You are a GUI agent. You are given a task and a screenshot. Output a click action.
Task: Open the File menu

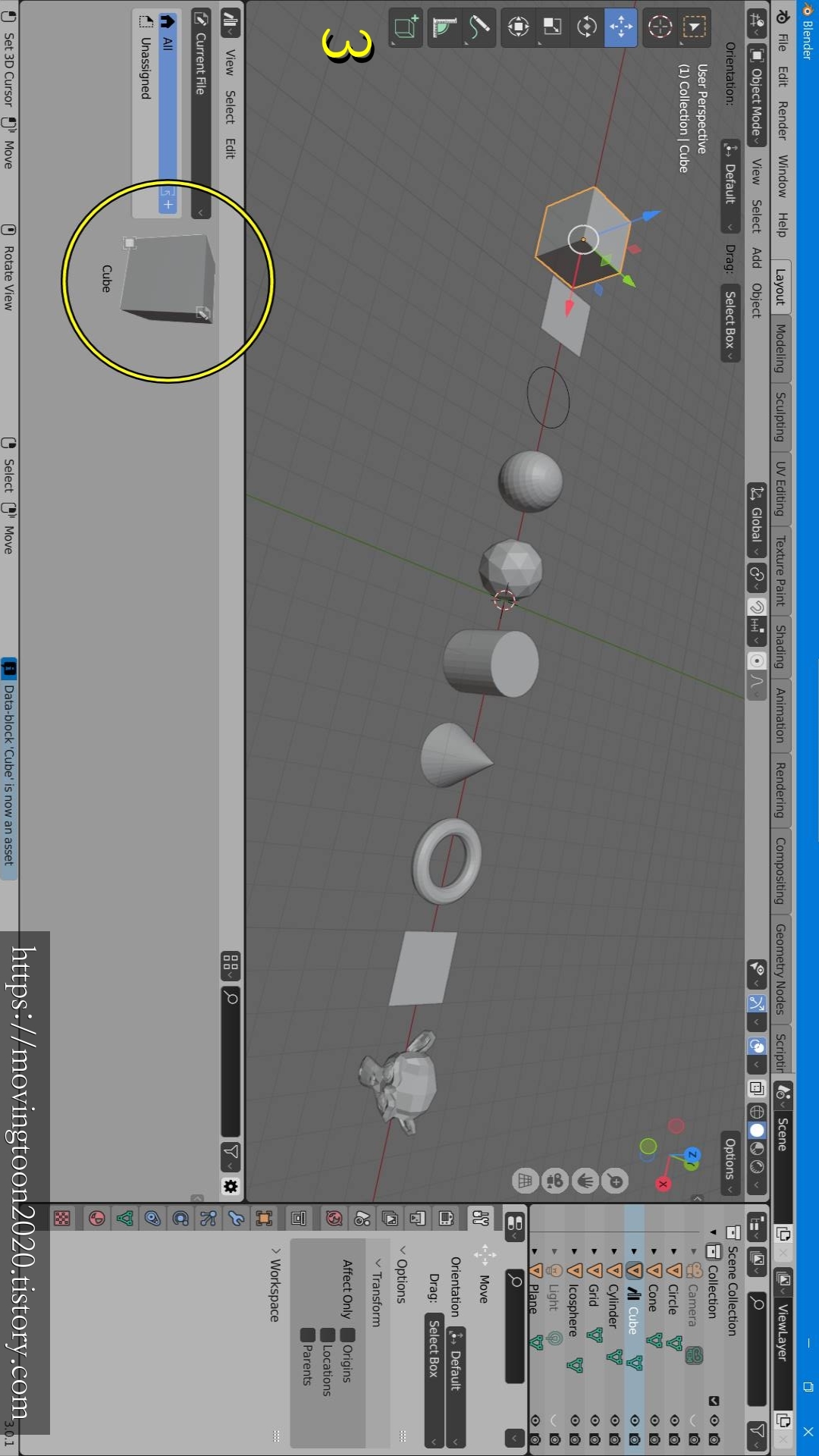click(783, 42)
